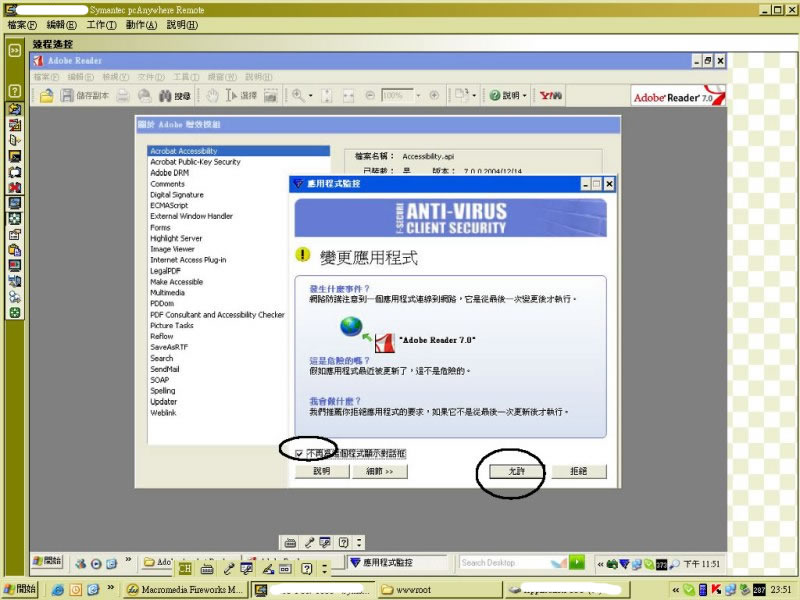The image size is (800, 600).
Task: Open the rotate pages dropdown arrow
Action: point(474,95)
